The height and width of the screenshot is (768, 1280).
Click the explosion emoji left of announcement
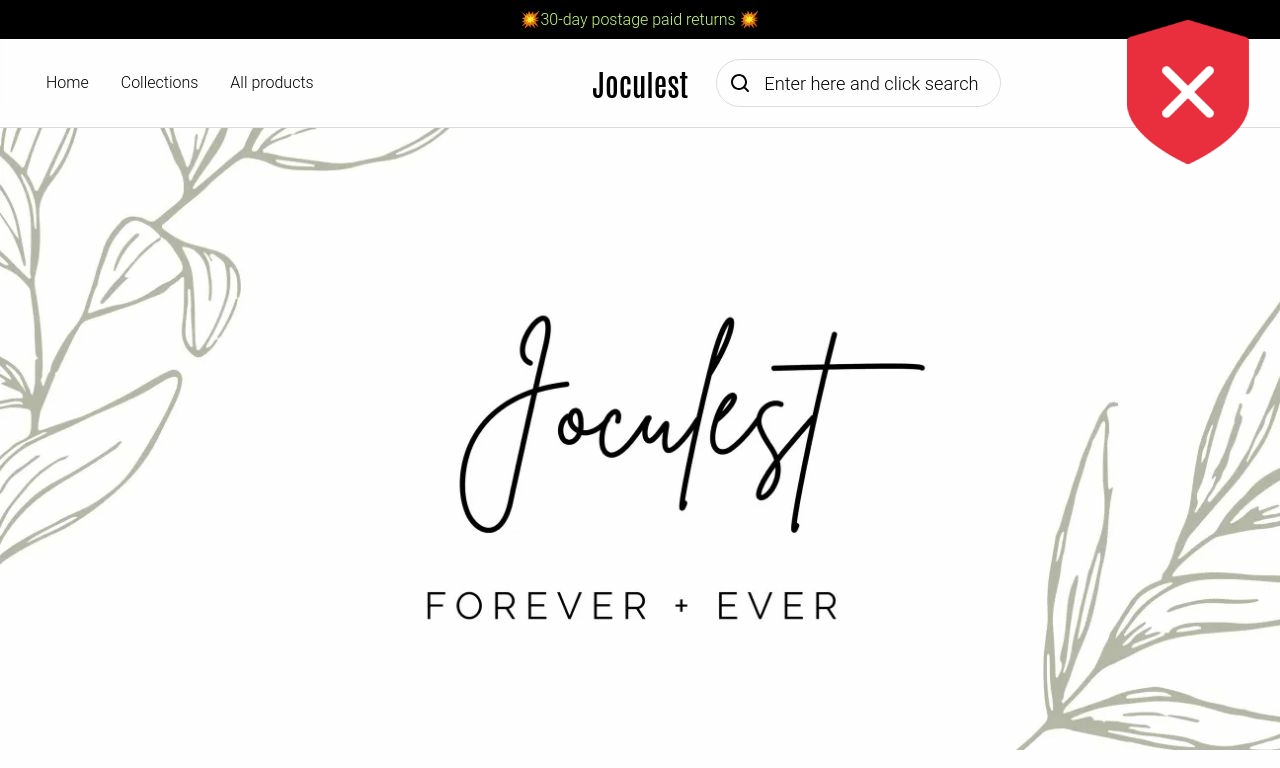pyautogui.click(x=530, y=19)
